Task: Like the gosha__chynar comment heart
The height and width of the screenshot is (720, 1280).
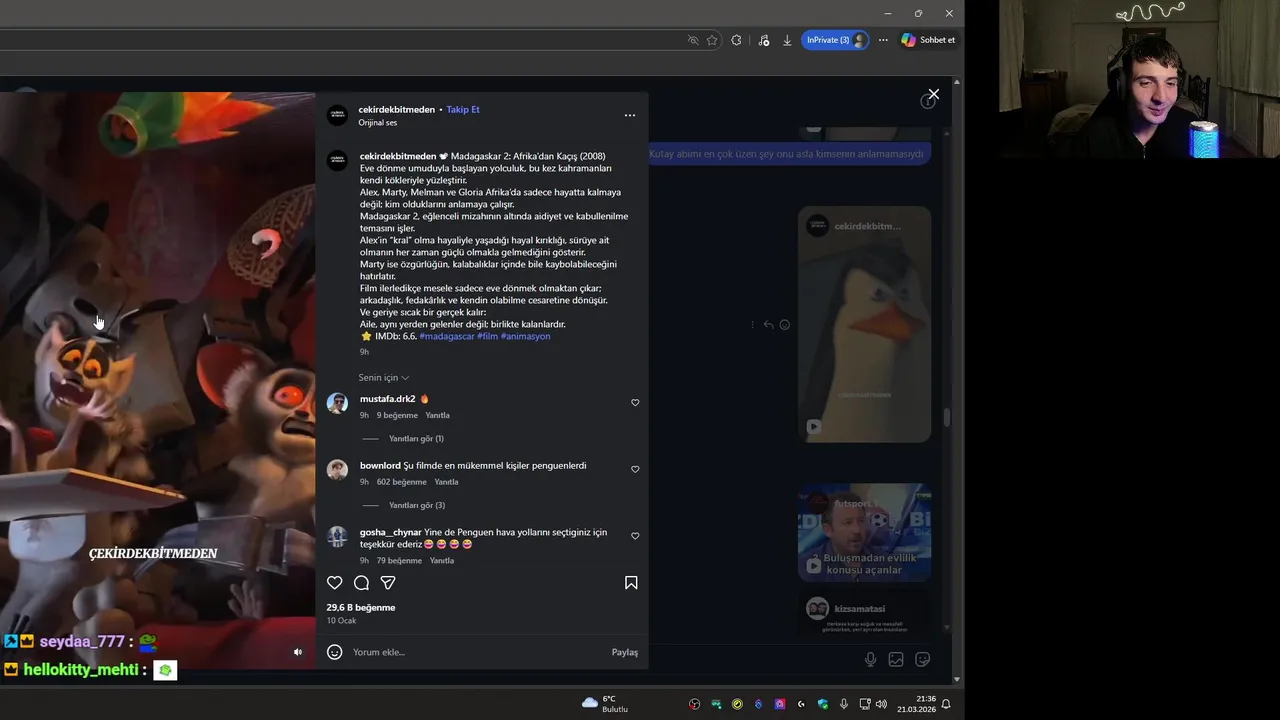Action: point(635,536)
